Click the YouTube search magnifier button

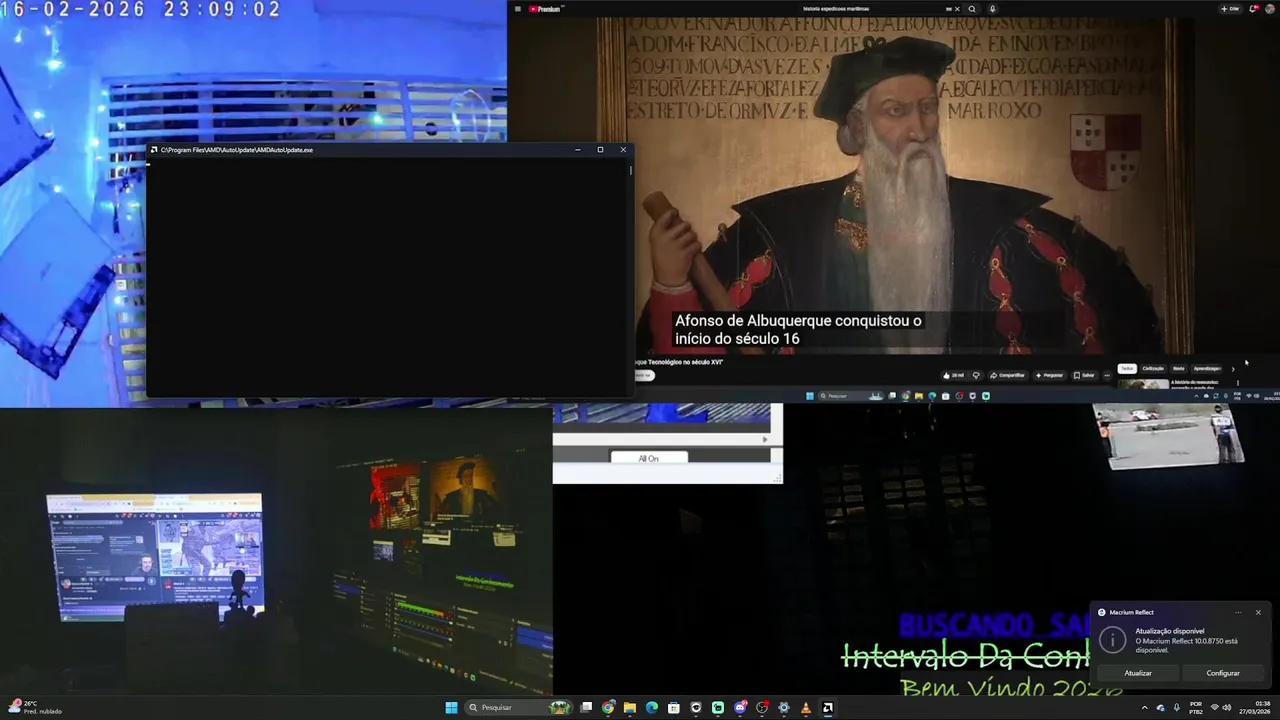(x=972, y=9)
